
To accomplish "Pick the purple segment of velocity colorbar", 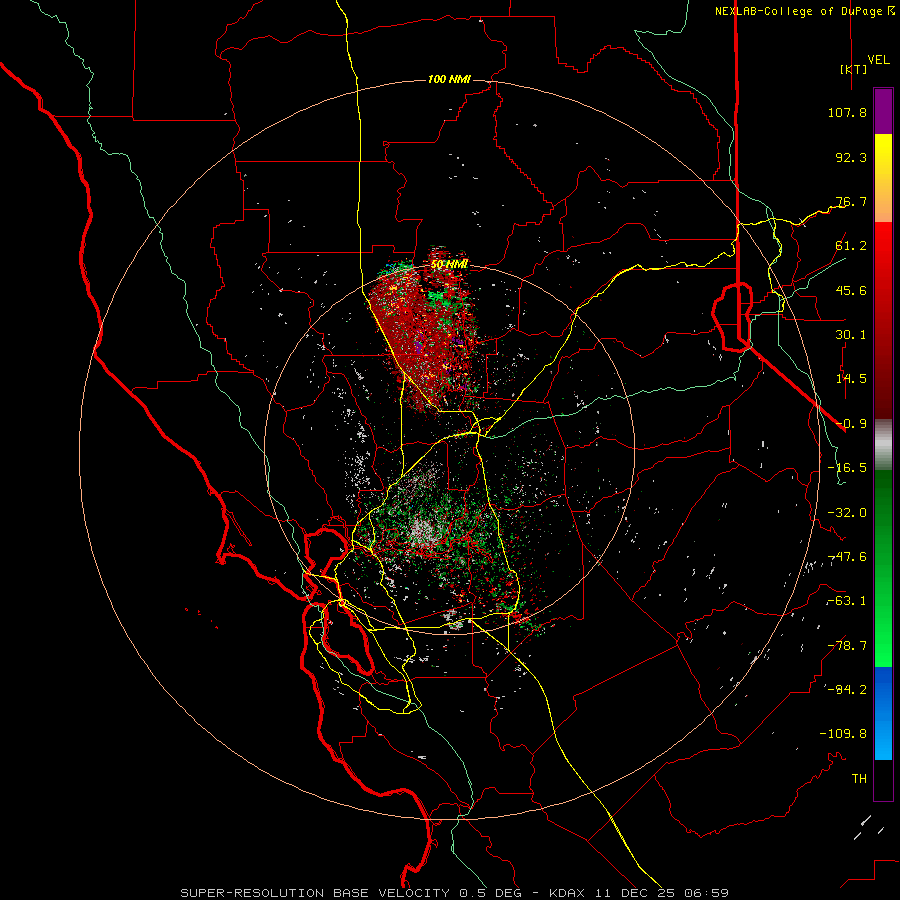I will (883, 111).
